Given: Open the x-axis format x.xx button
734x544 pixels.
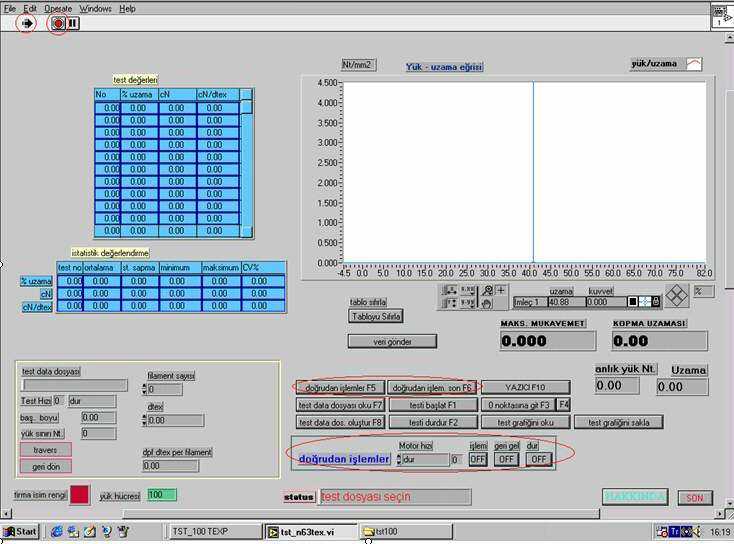Looking at the screenshot, I should coord(467,291).
